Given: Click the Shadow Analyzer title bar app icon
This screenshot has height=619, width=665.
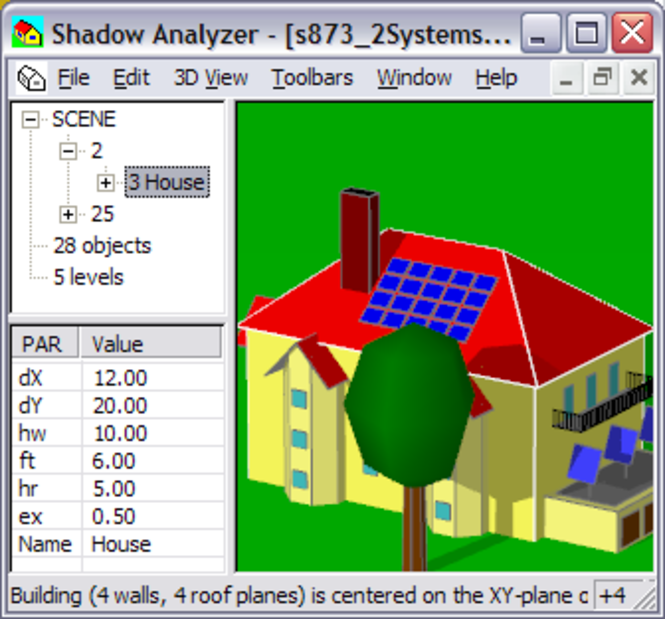Looking at the screenshot, I should click(x=28, y=32).
